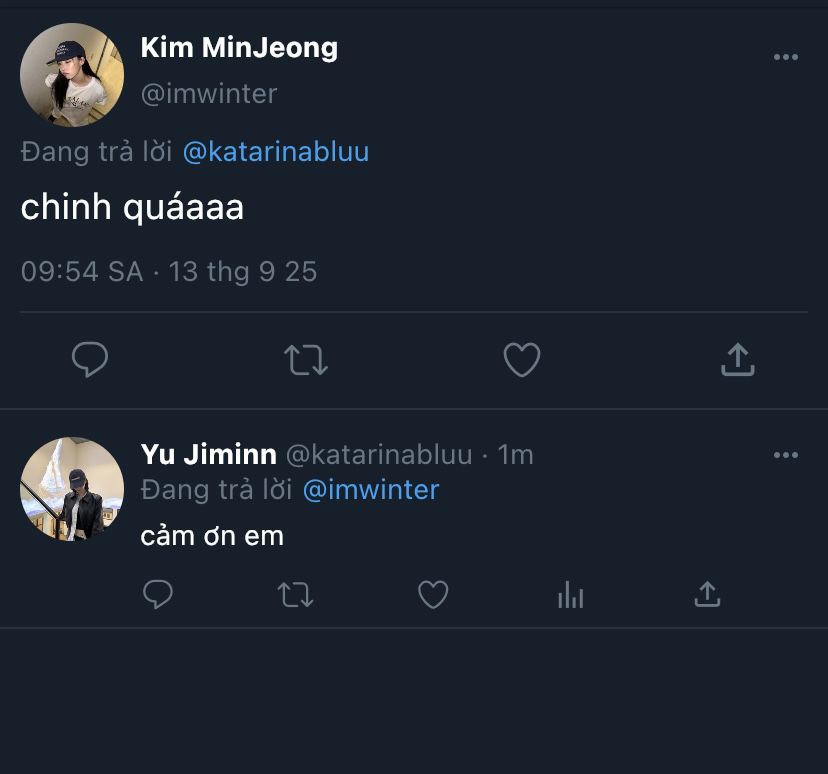This screenshot has width=828, height=774.
Task: Click the gray @imwinter handle under Kim MinJeong
Action: pyautogui.click(x=209, y=94)
